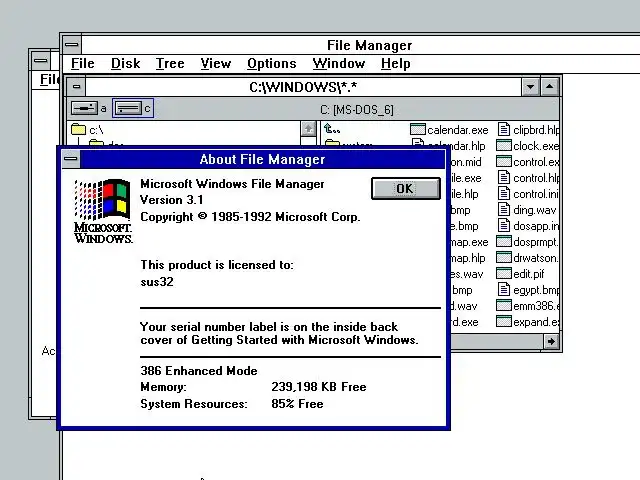This screenshot has height=480, width=640.
Task: Open C:\WINDOWS child window control menu
Action: pyautogui.click(x=76, y=87)
